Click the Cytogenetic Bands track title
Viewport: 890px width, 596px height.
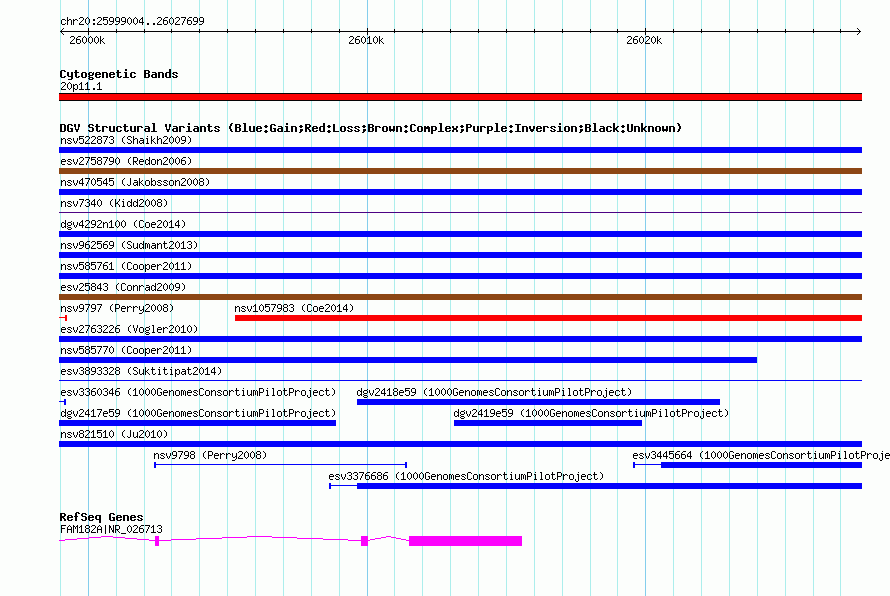coord(119,74)
